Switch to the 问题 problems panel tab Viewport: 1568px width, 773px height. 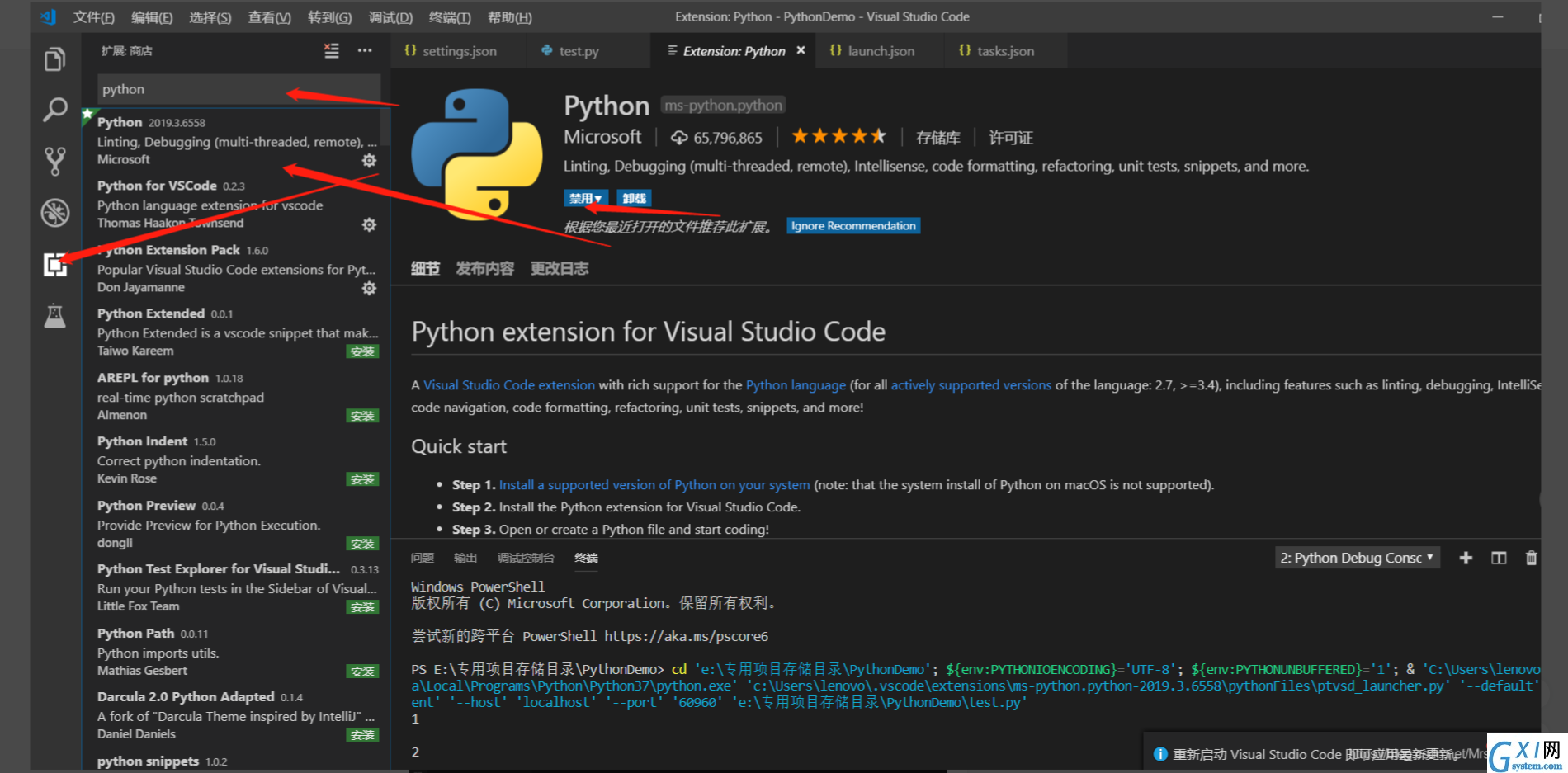[423, 559]
